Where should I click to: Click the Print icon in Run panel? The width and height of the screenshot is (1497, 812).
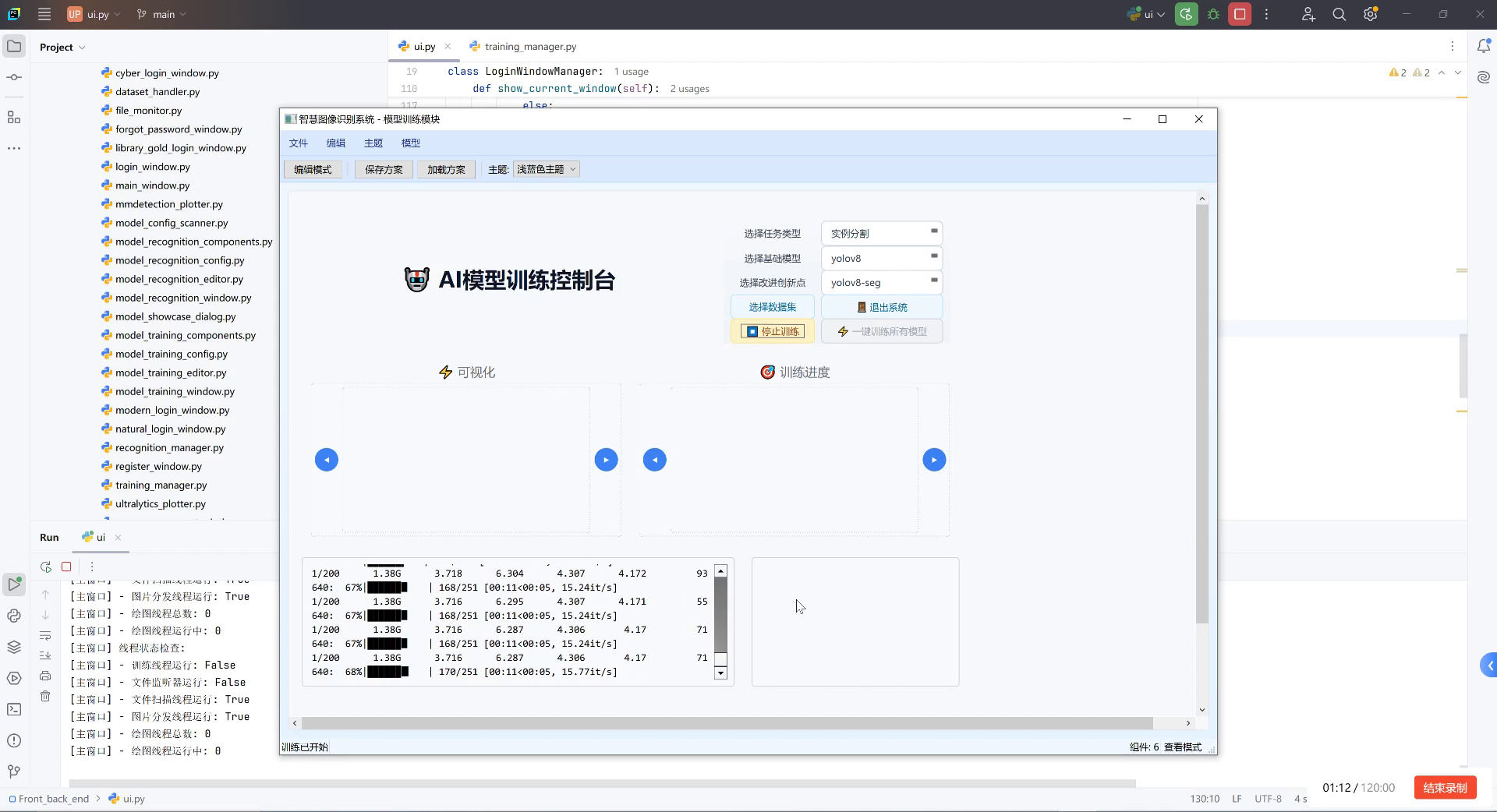[x=45, y=676]
